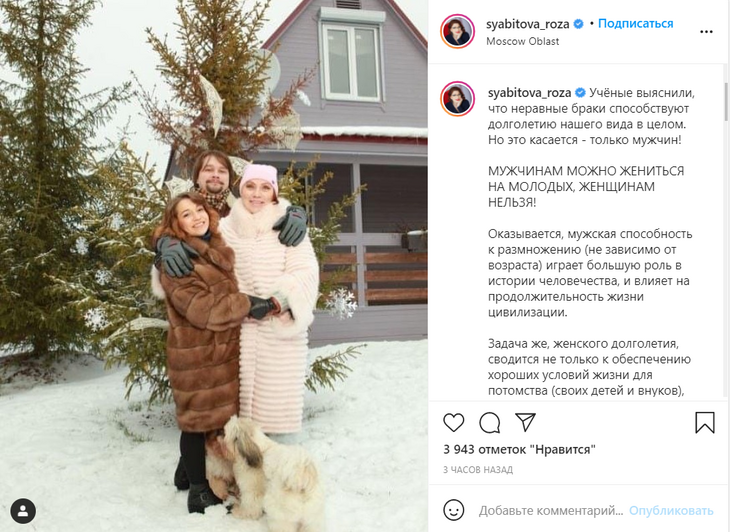Open profile picture in post header
Screen dimensions: 730x532
pos(458,31)
